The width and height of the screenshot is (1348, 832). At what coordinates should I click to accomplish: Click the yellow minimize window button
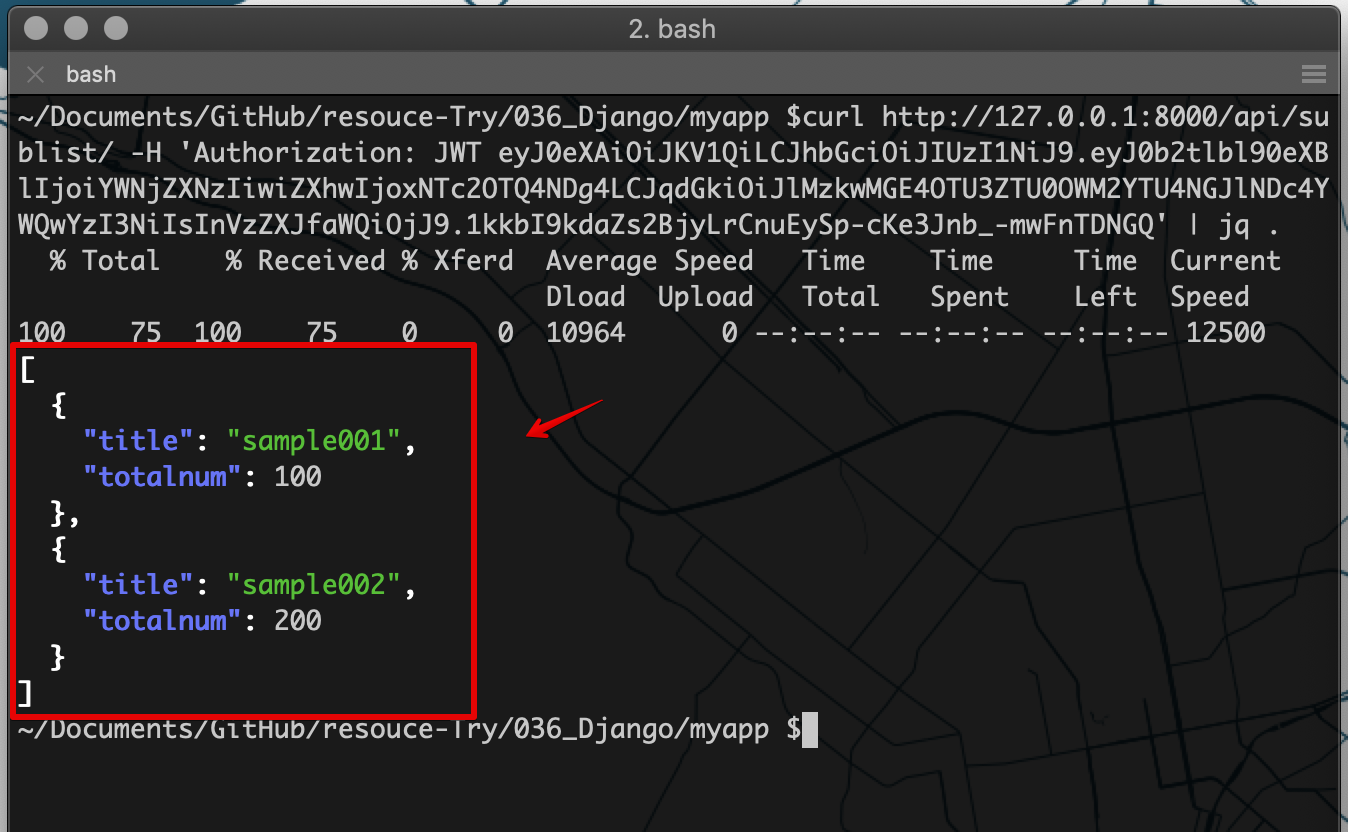[76, 28]
